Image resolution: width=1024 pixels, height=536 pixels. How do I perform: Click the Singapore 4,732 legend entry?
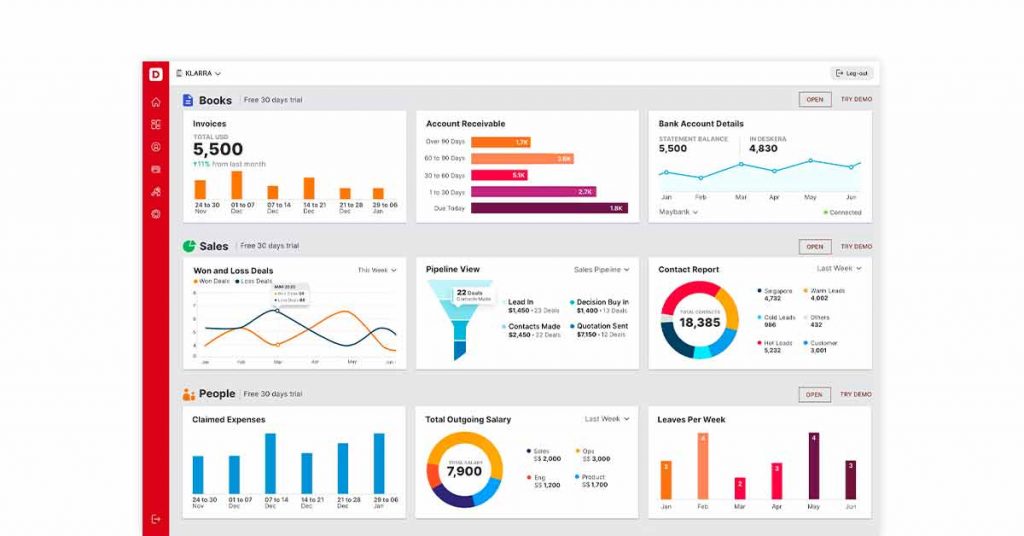pos(775,294)
